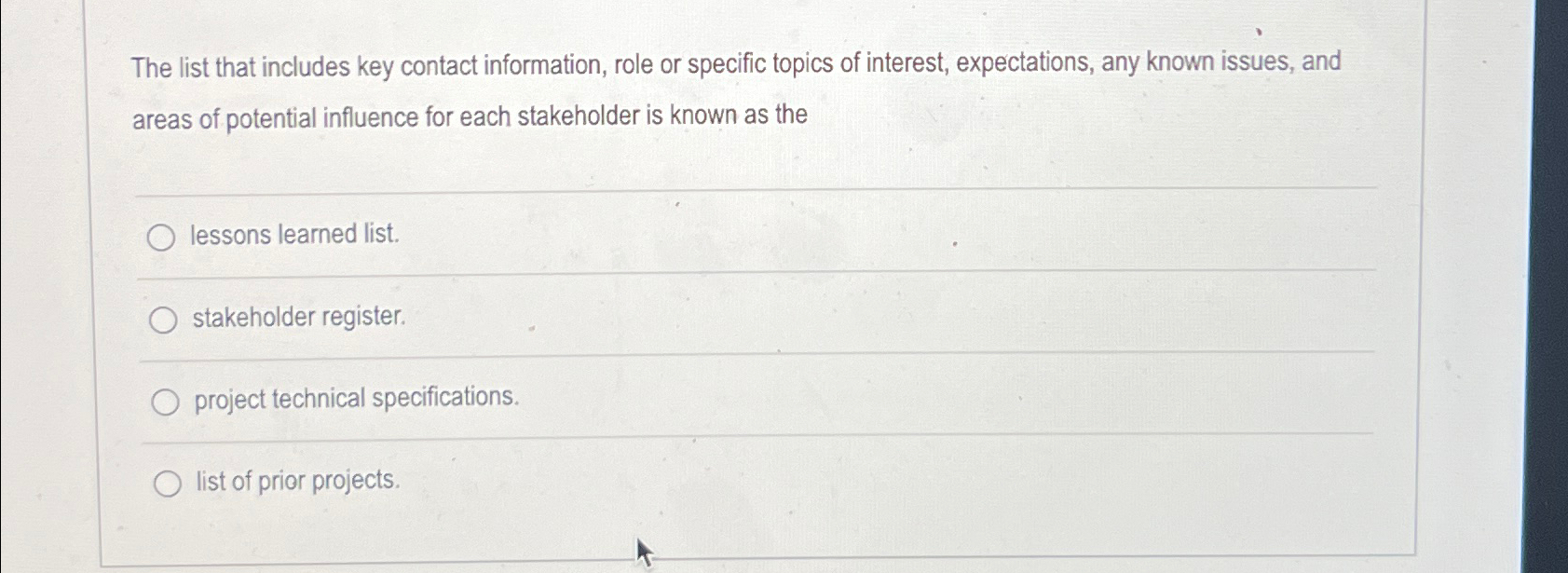The width and height of the screenshot is (1568, 573).
Task: Pick the "list of prior projects" radio button
Action: tap(167, 484)
